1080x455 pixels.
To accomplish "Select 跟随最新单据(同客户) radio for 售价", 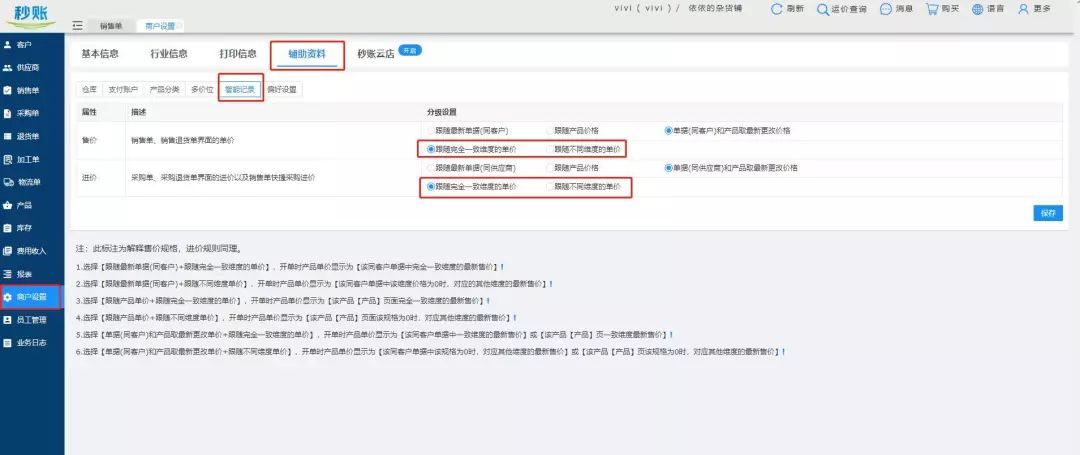I will click(431, 131).
